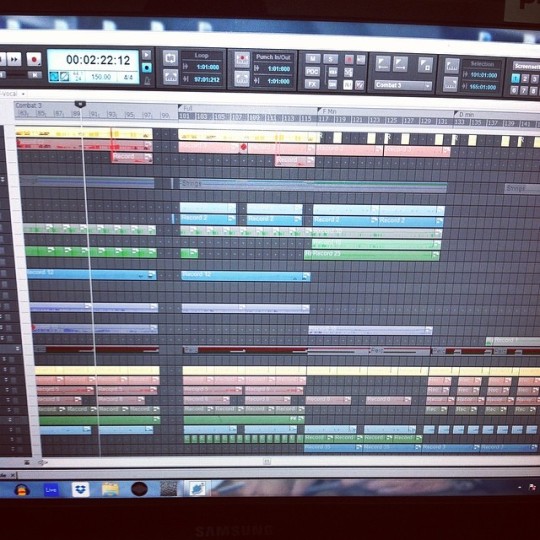Select screenset 1
Image resolution: width=540 pixels, height=540 pixels.
[515, 79]
